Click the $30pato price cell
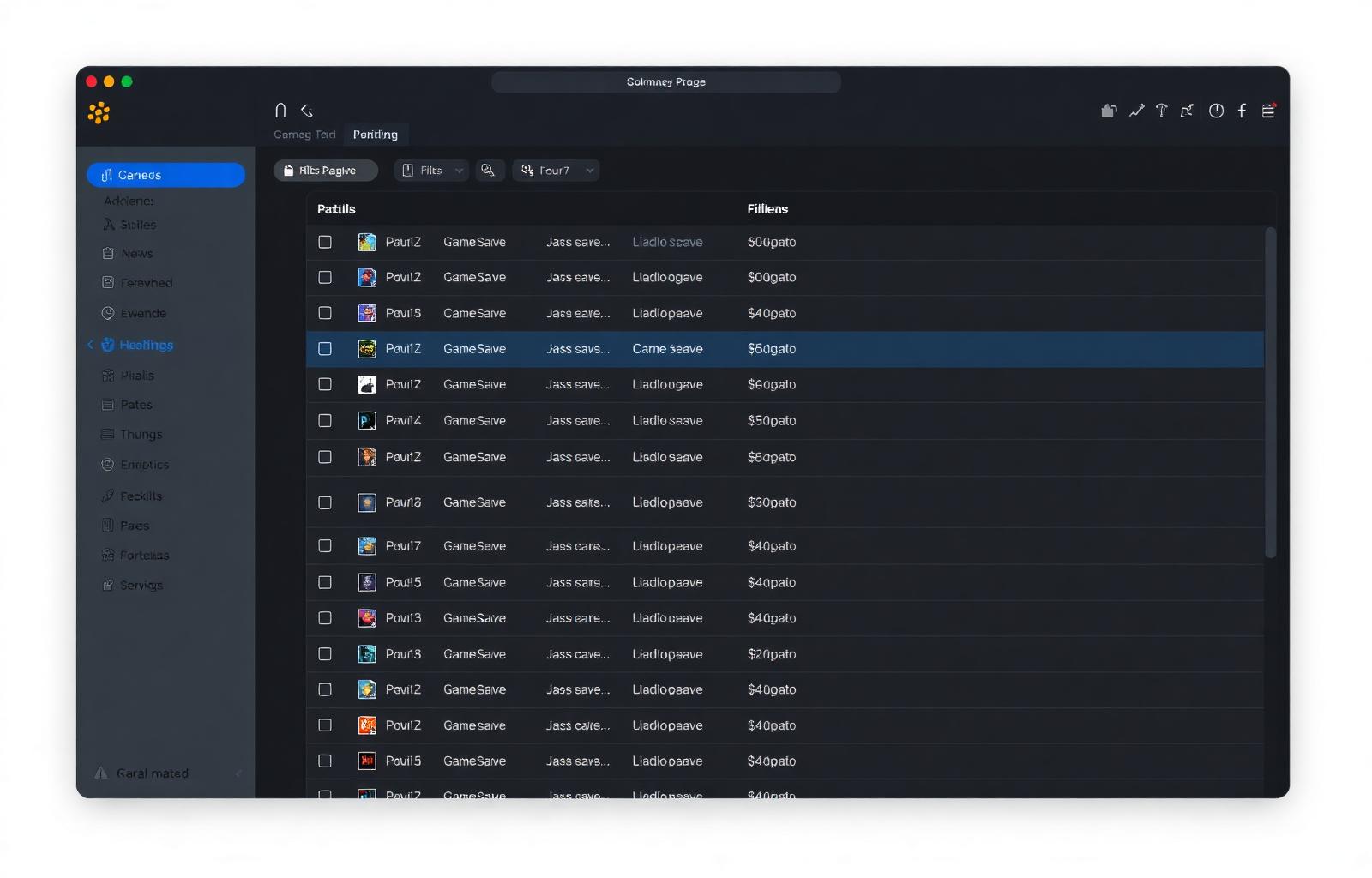 (x=772, y=502)
